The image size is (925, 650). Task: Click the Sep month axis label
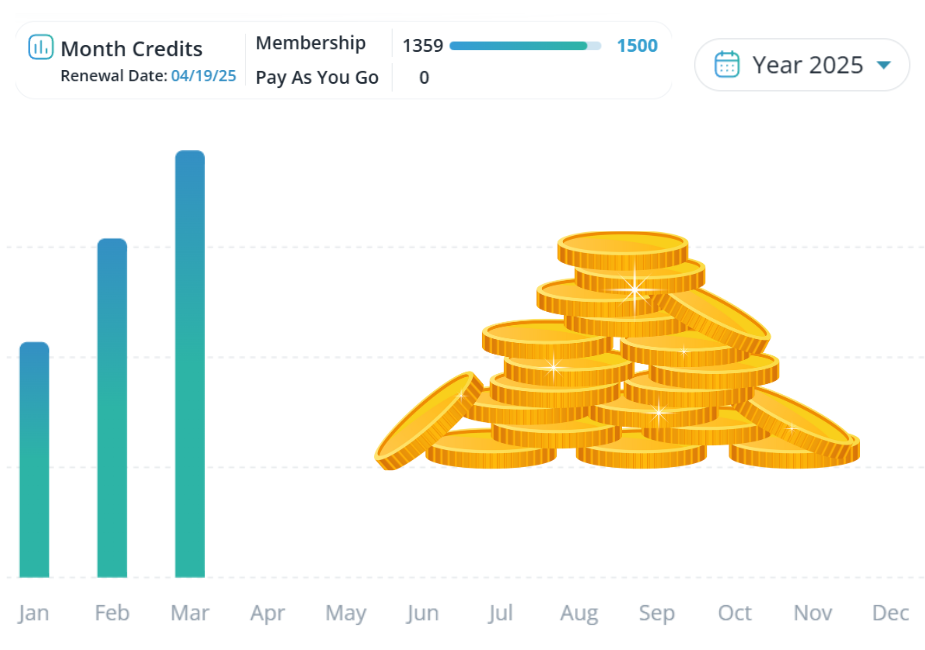pyautogui.click(x=657, y=613)
